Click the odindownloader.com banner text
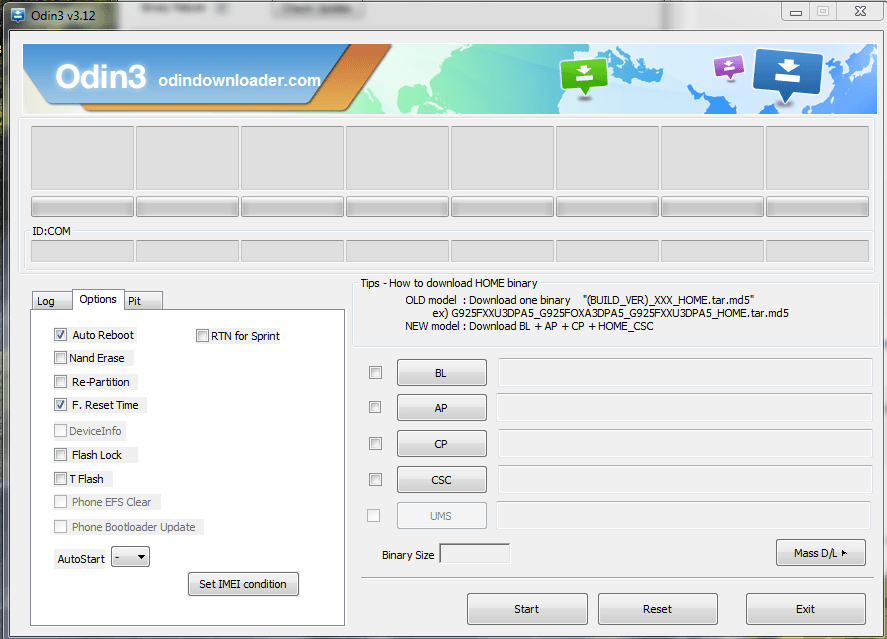This screenshot has width=887, height=639. pos(240,81)
